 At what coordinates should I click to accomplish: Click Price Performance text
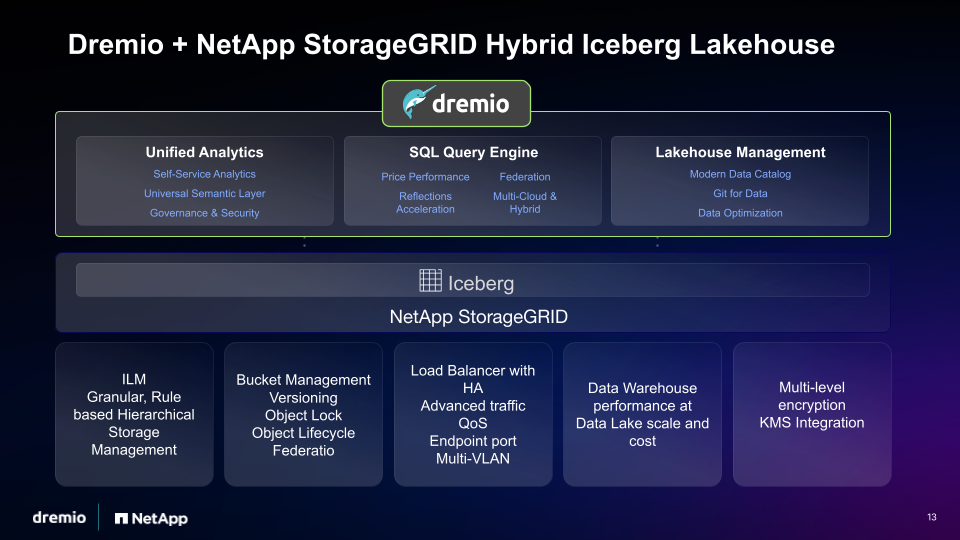coord(425,177)
